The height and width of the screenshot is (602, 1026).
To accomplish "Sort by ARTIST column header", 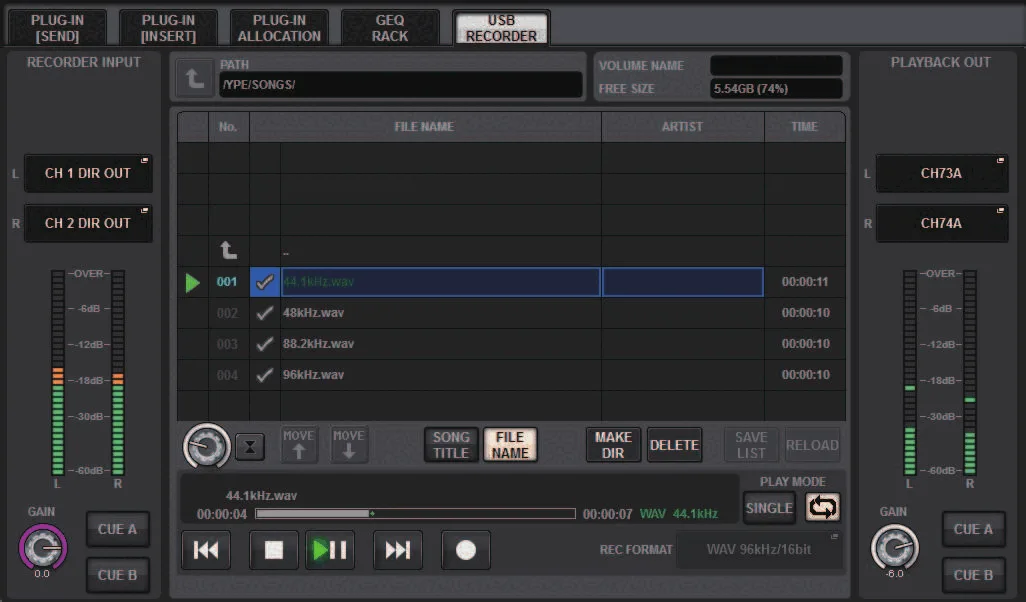I will pyautogui.click(x=682, y=127).
